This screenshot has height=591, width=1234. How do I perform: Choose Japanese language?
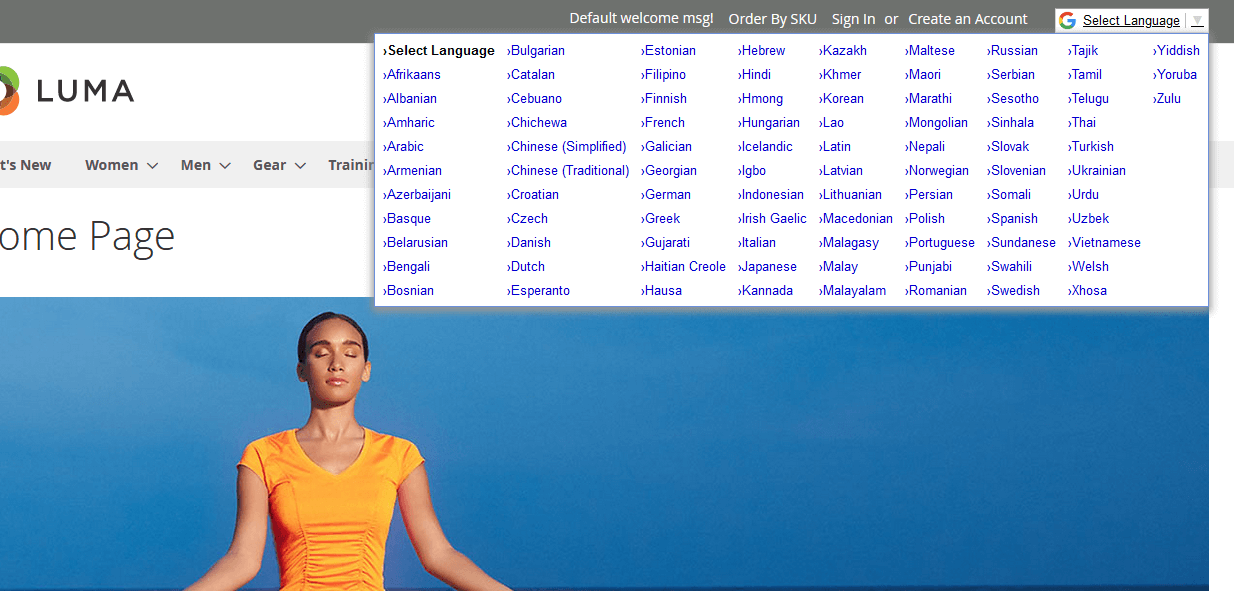768,266
